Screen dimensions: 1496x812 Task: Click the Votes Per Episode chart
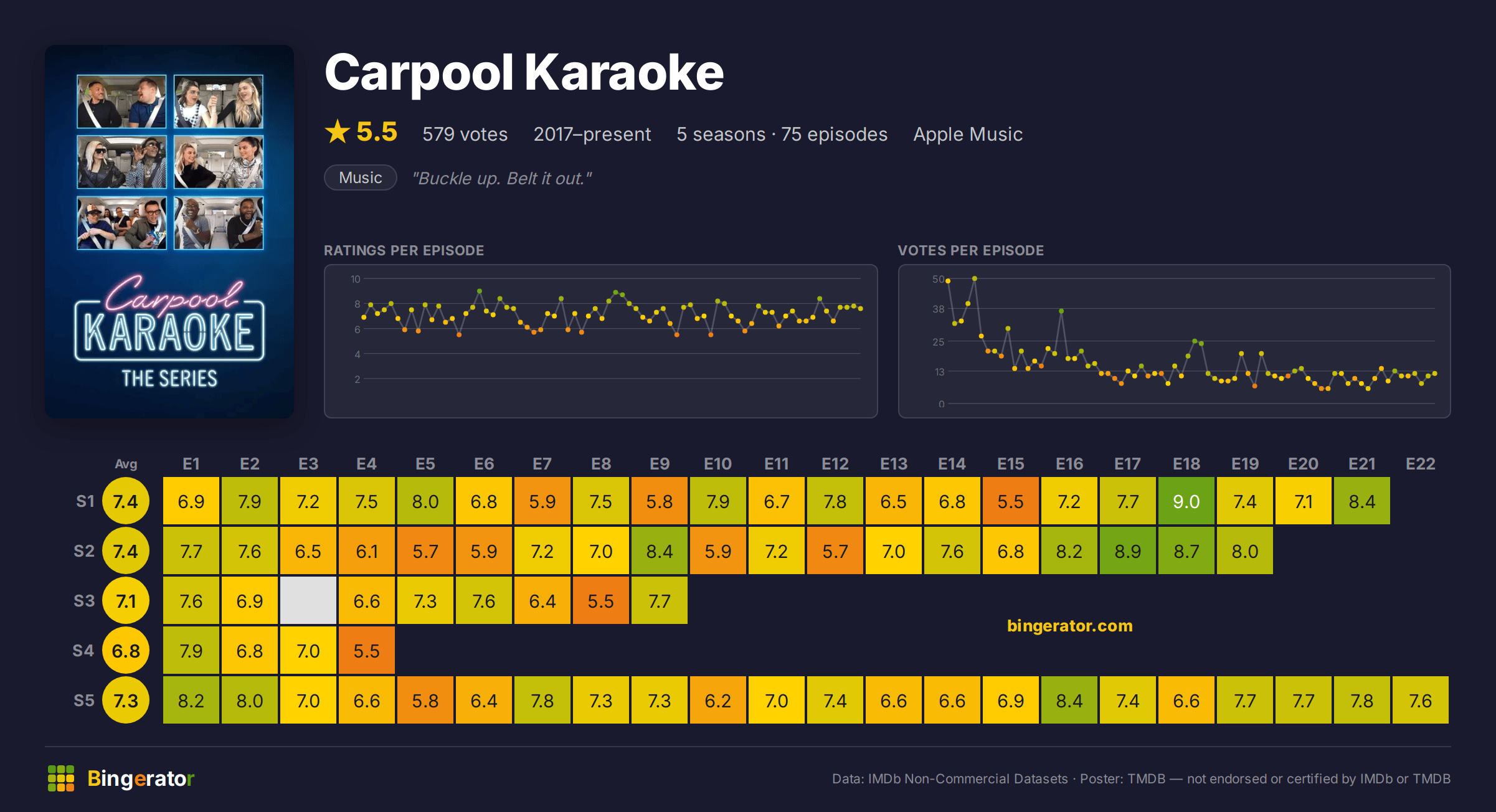point(1175,341)
